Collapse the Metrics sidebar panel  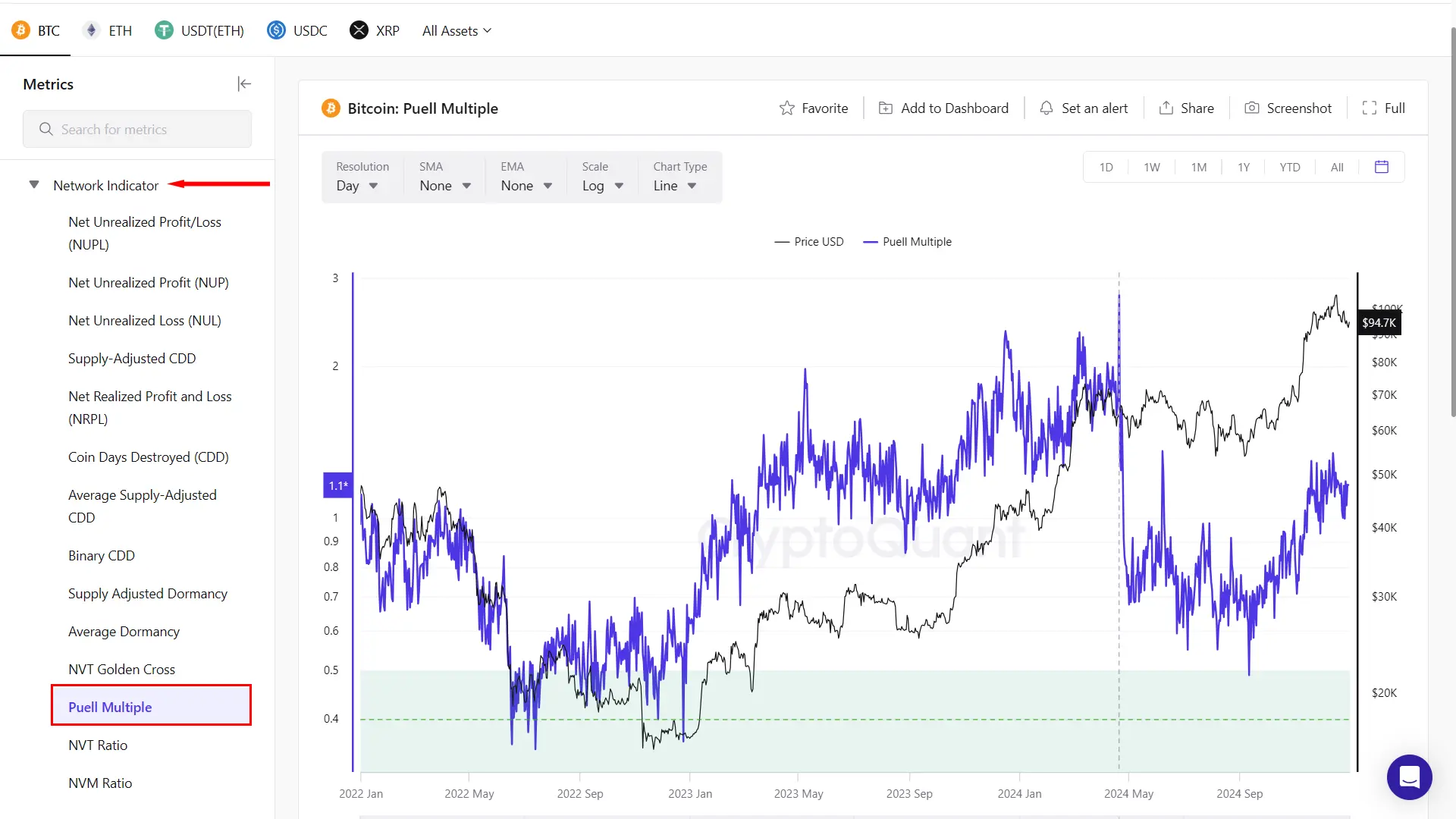[x=244, y=83]
